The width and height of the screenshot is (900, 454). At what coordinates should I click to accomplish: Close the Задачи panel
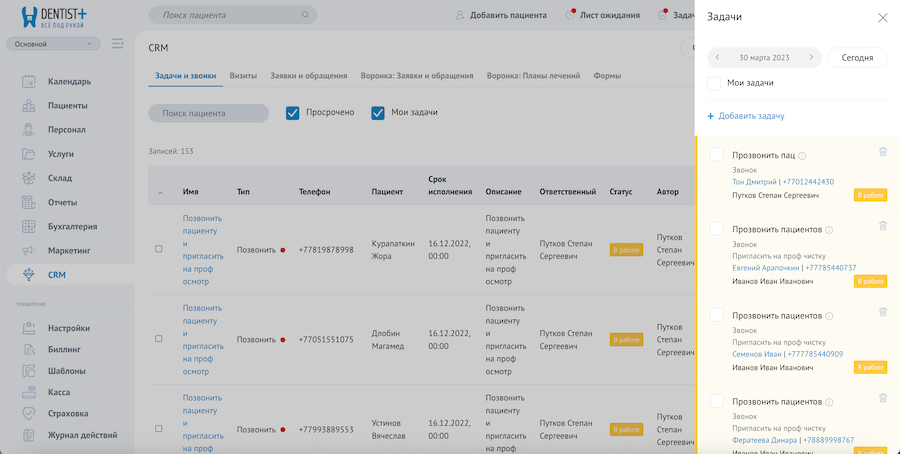[882, 18]
